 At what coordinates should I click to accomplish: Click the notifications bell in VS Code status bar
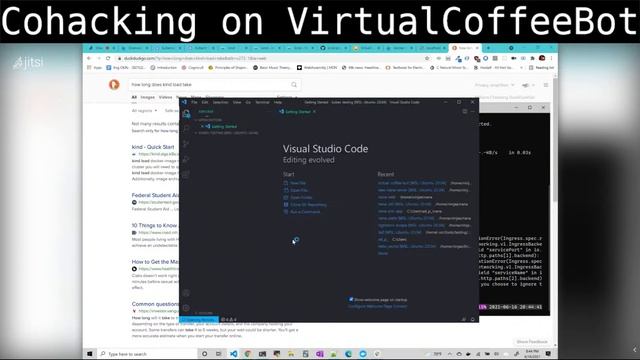click(x=473, y=319)
